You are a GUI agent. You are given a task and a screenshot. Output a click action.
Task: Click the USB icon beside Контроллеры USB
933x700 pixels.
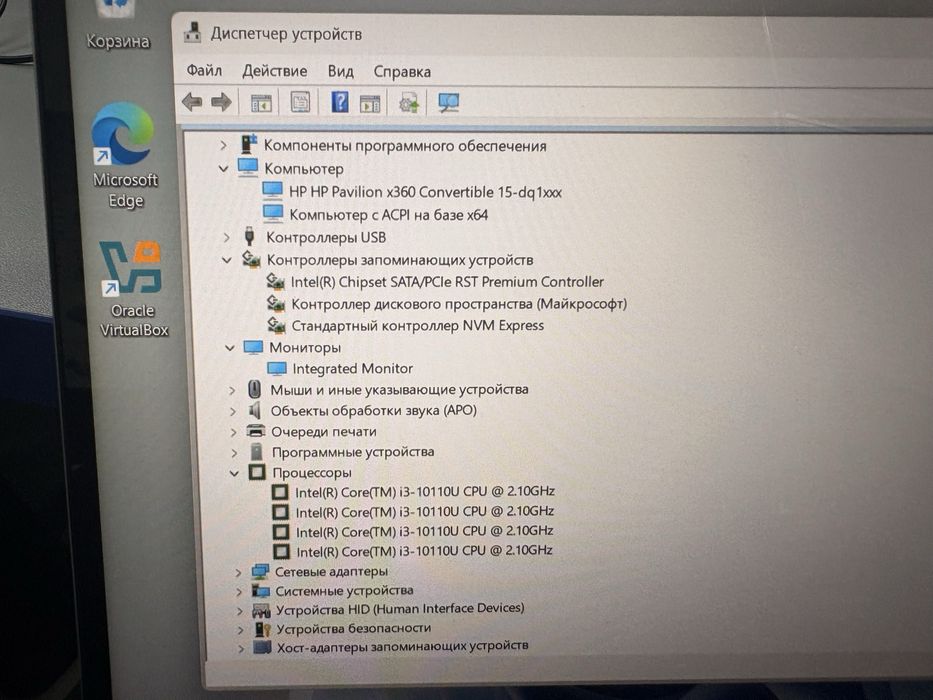(x=250, y=236)
